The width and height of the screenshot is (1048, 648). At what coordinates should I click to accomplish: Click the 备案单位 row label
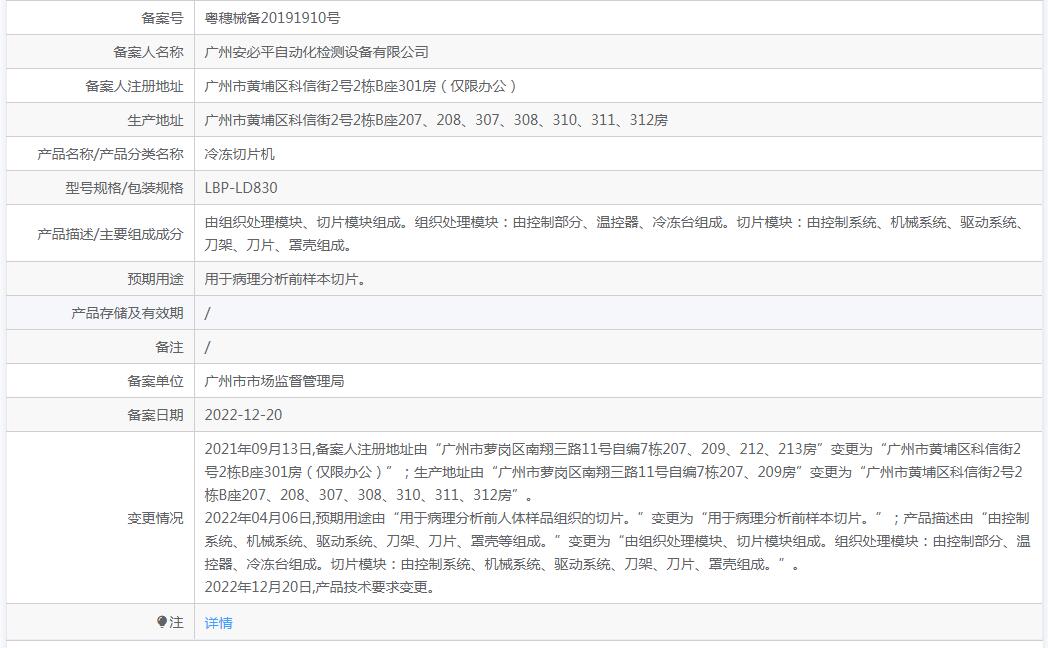click(x=155, y=381)
